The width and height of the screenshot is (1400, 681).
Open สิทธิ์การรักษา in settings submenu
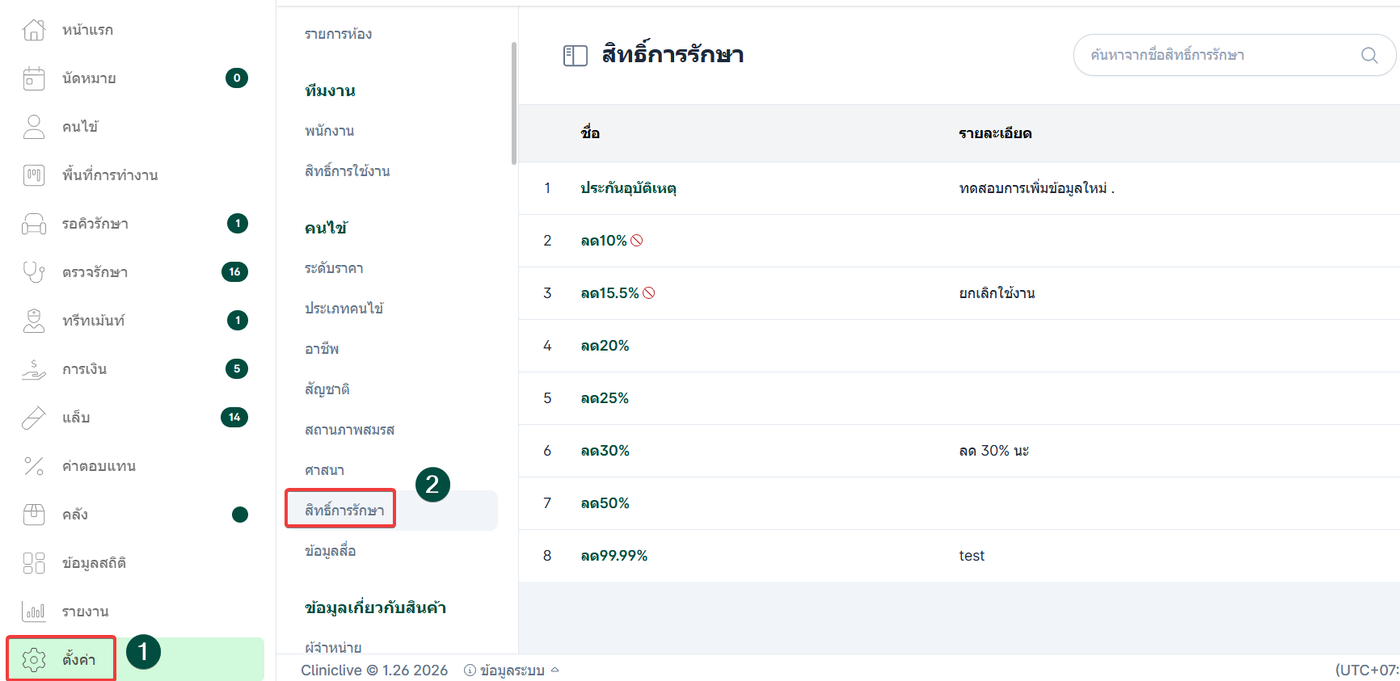click(344, 511)
